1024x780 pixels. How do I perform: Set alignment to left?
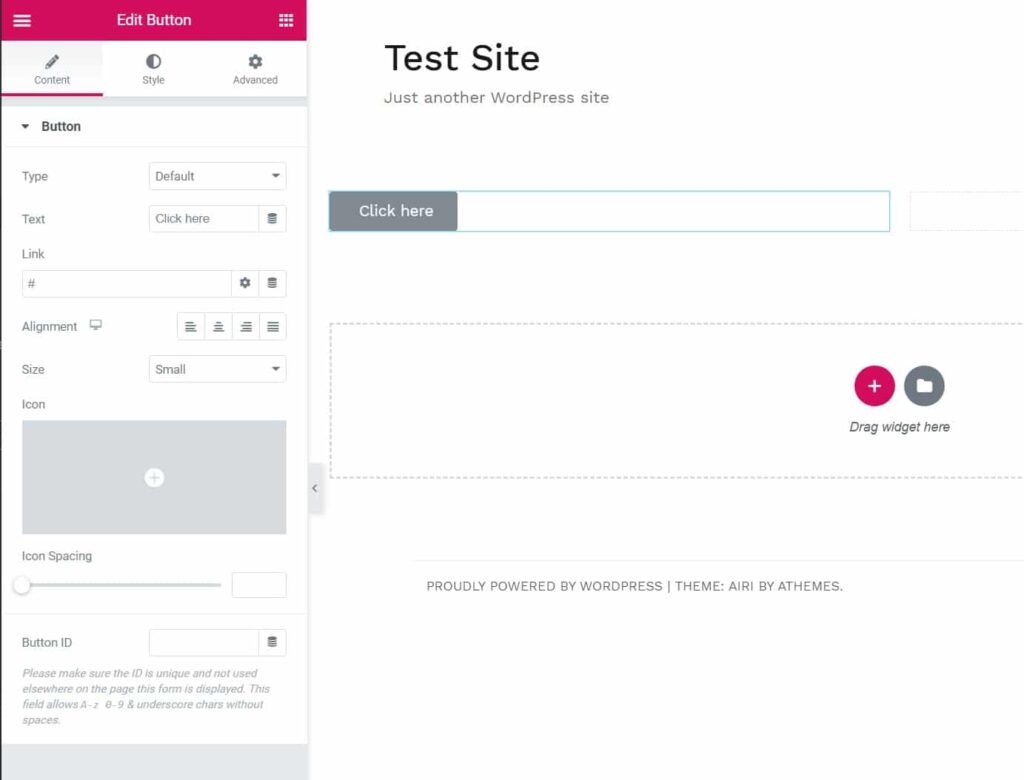191,327
